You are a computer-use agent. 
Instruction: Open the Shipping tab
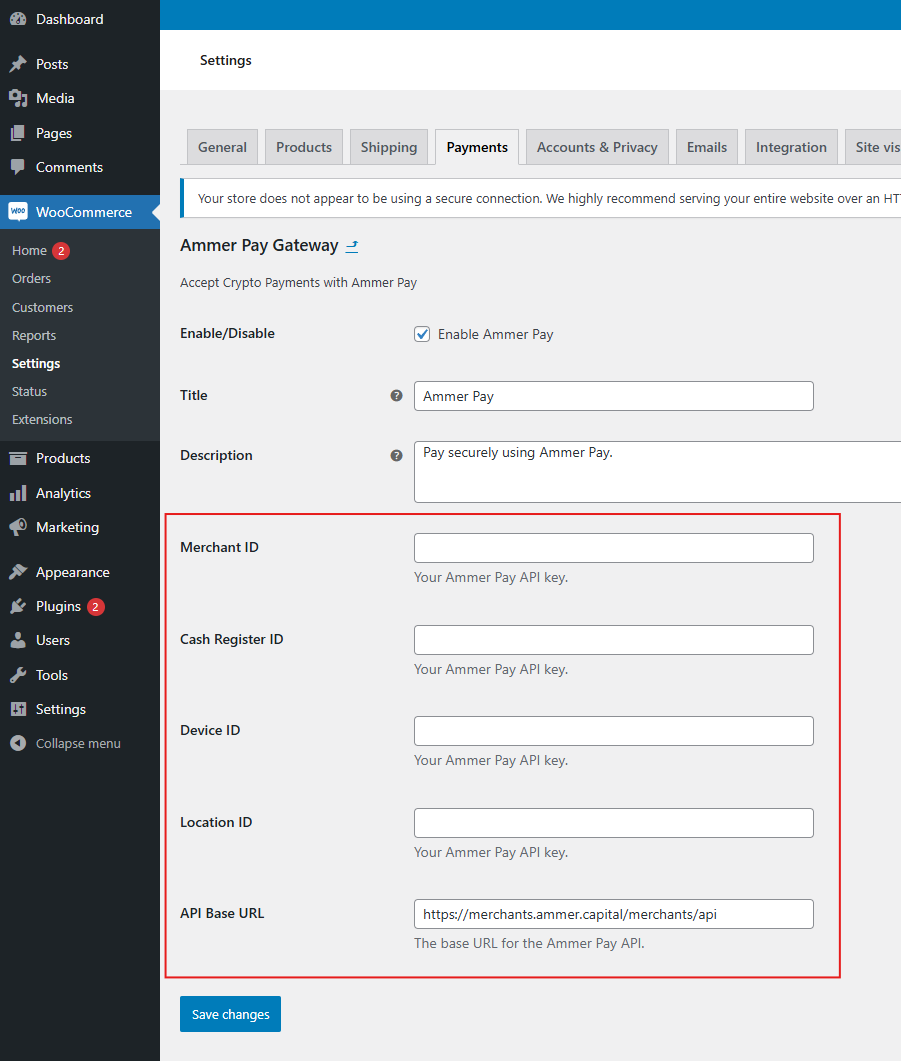[x=389, y=147]
